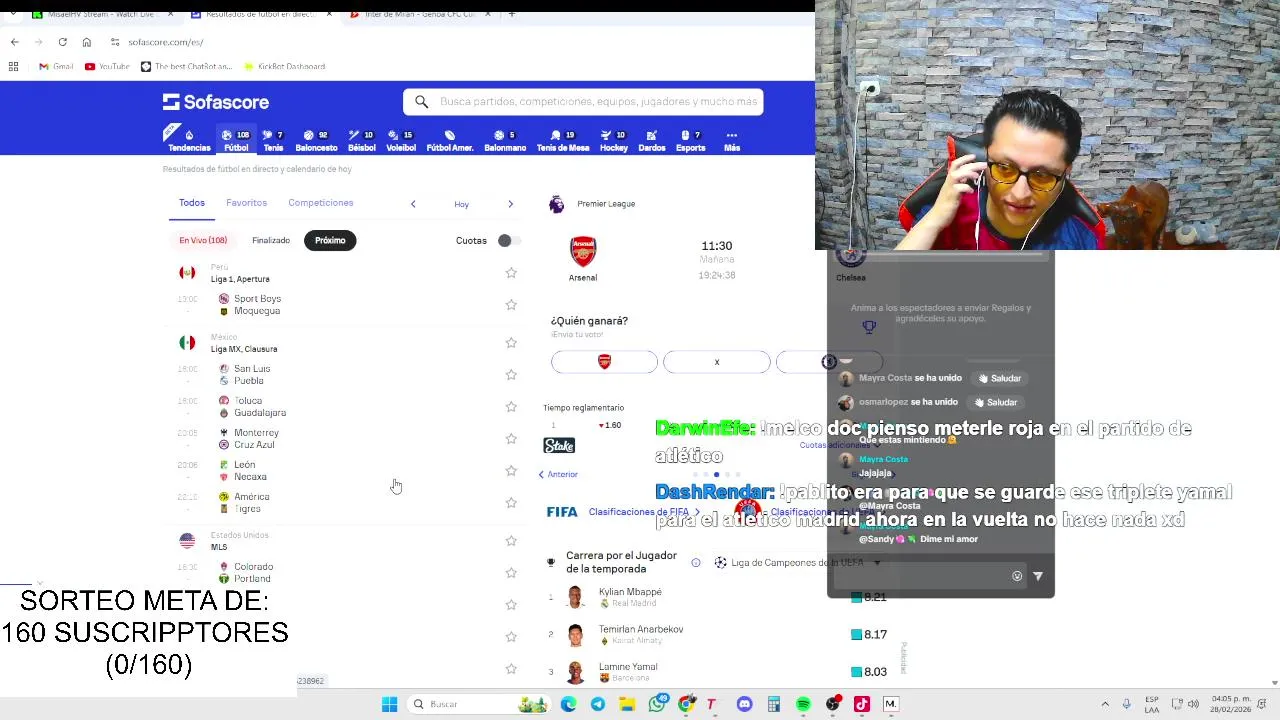Select the Dardos sport icon
1280x720 pixels.
[652, 140]
